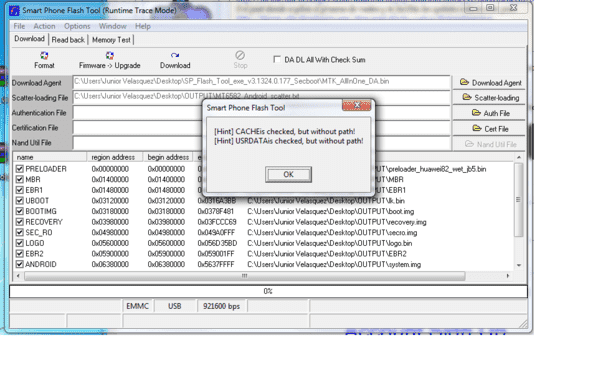Open the Options menu
This screenshot has width=598, height=383.
[x=77, y=26]
